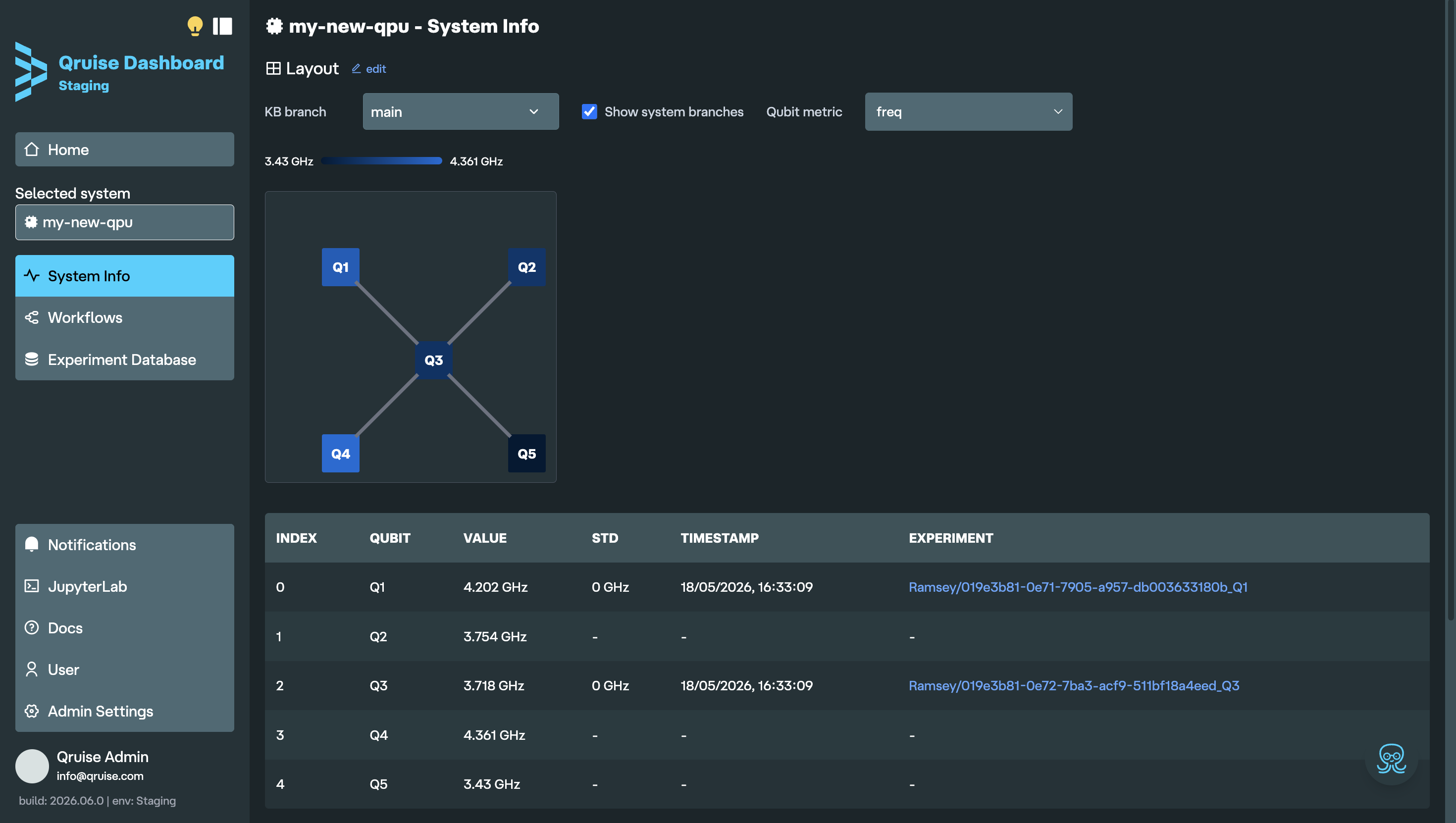This screenshot has height=823, width=1456.
Task: Open the Qubit metric freq dropdown
Action: coord(968,111)
